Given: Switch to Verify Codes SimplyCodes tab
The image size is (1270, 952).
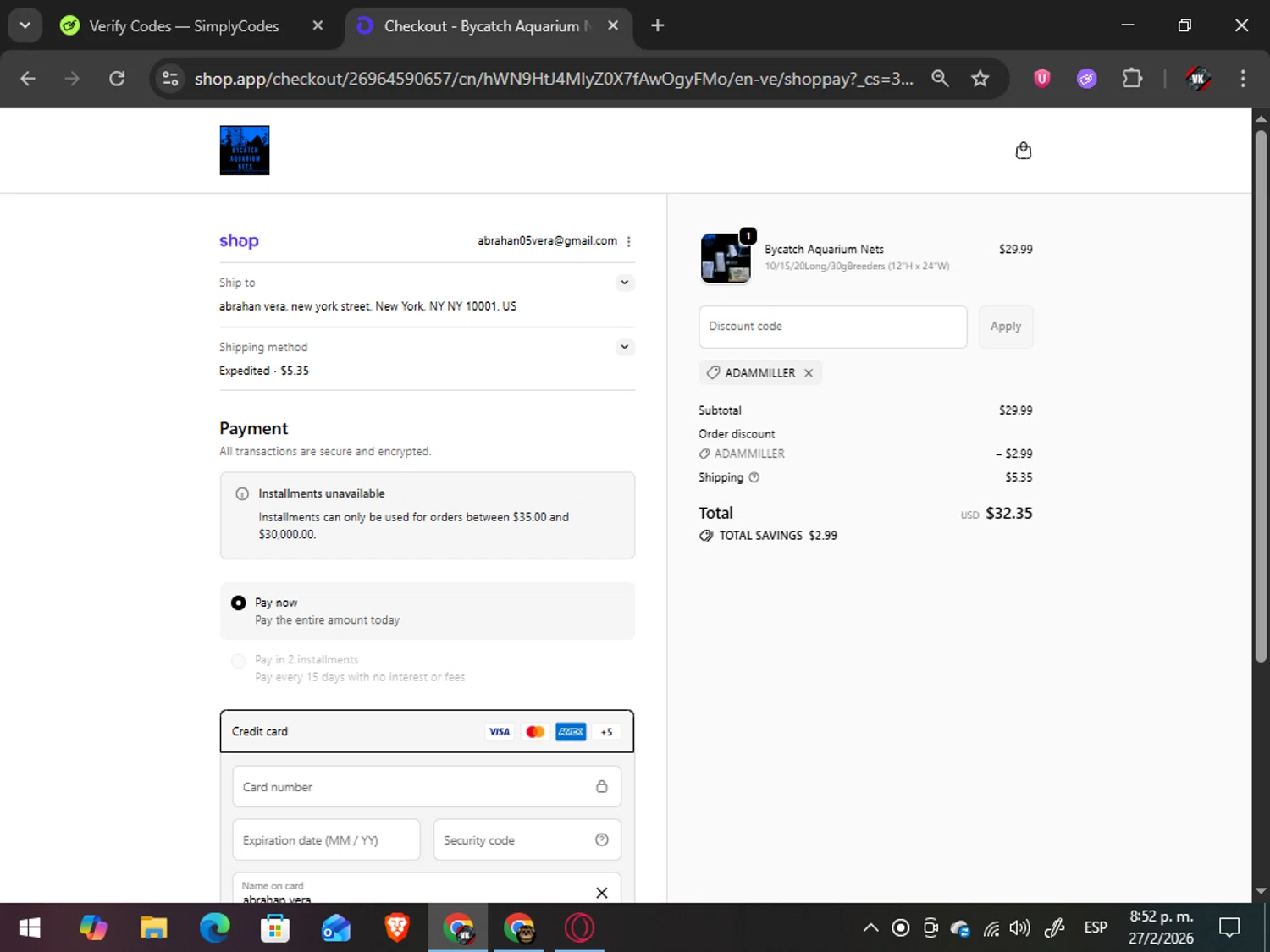Looking at the screenshot, I should (x=184, y=26).
